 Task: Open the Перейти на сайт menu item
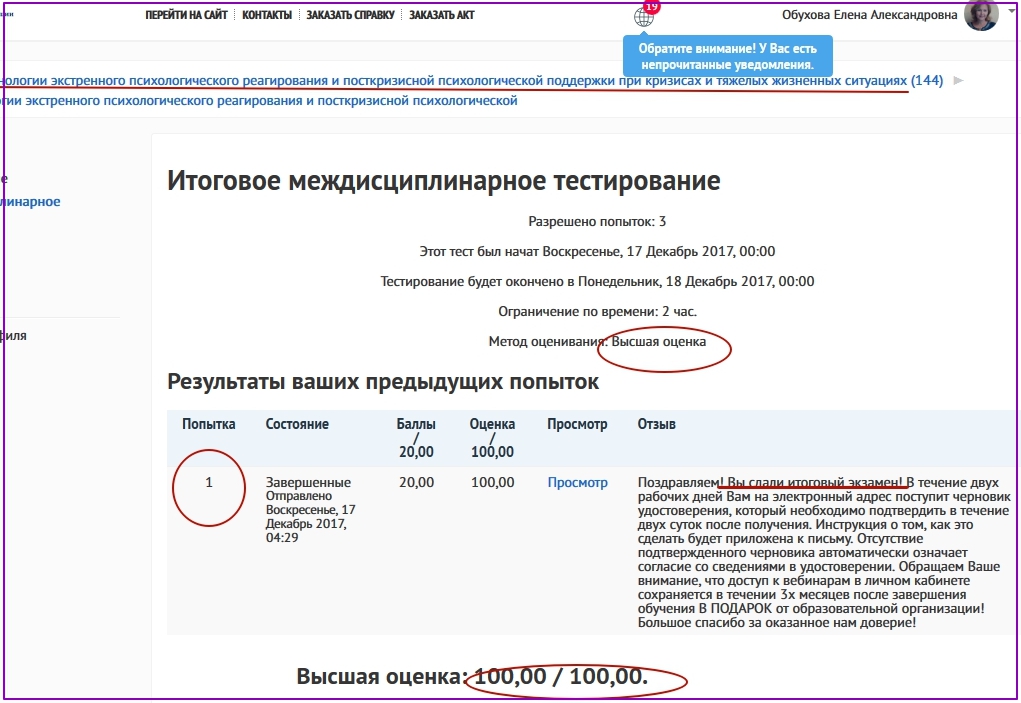(x=186, y=15)
